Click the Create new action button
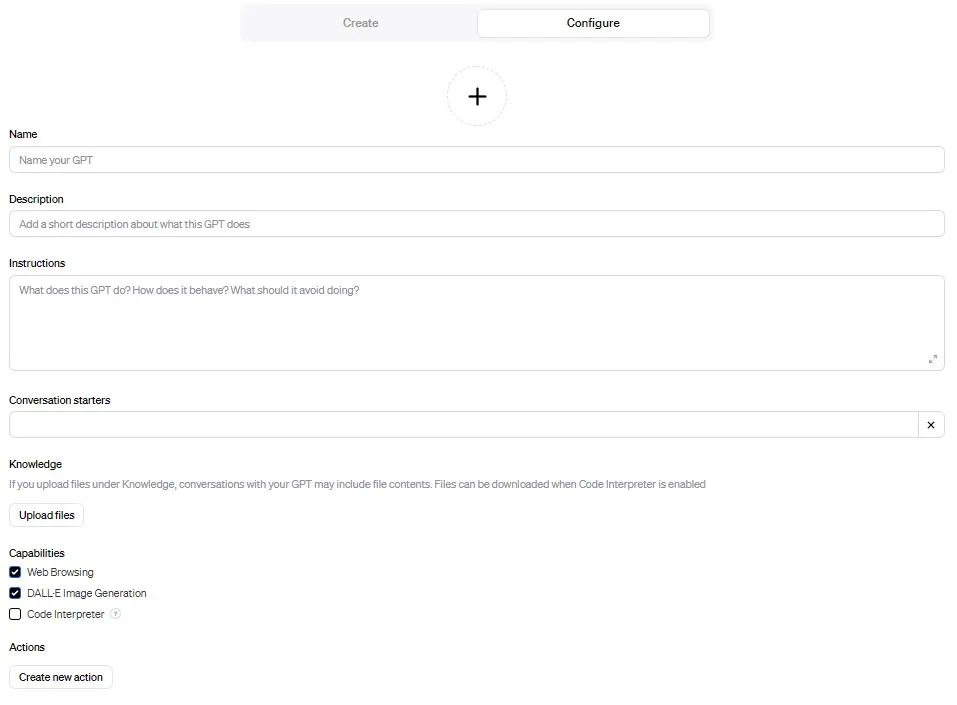 point(60,677)
